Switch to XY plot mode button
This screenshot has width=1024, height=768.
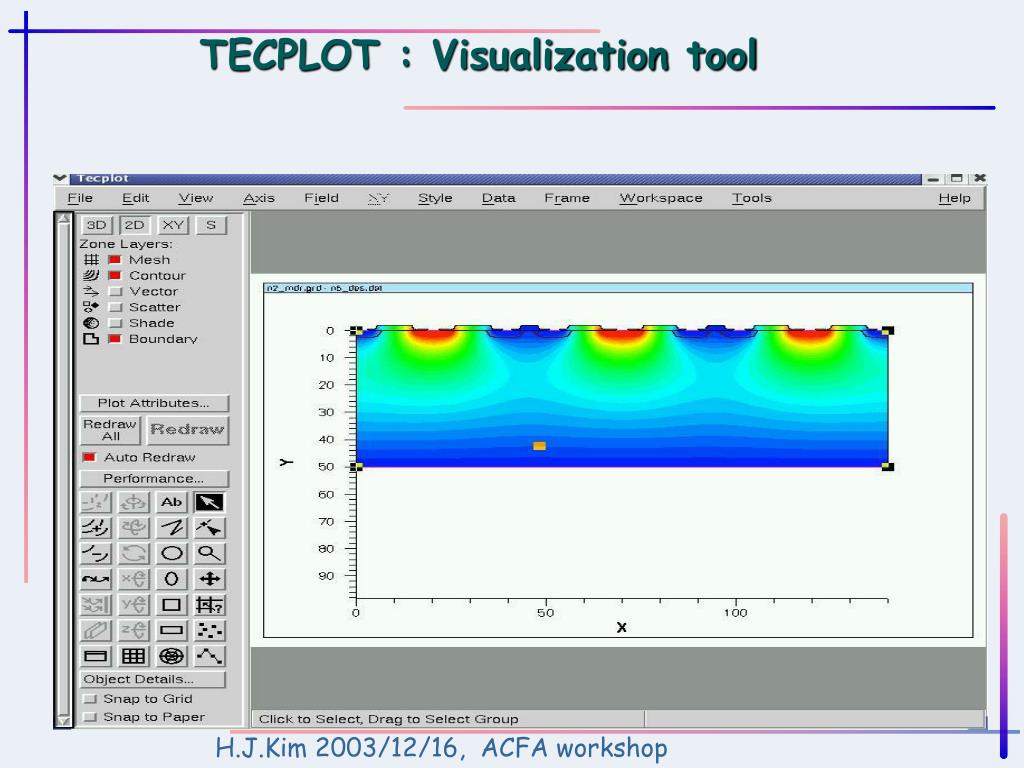point(172,225)
